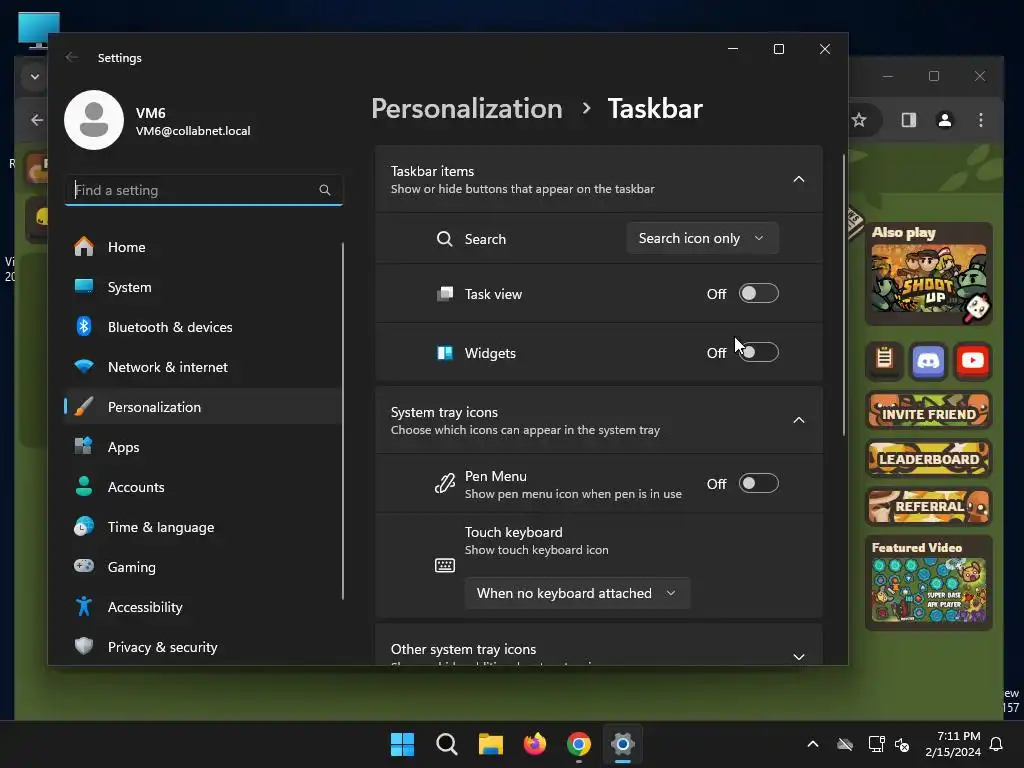Click the Privacy & security shield icon
Screen dimensions: 1024x768
[x=84, y=646]
